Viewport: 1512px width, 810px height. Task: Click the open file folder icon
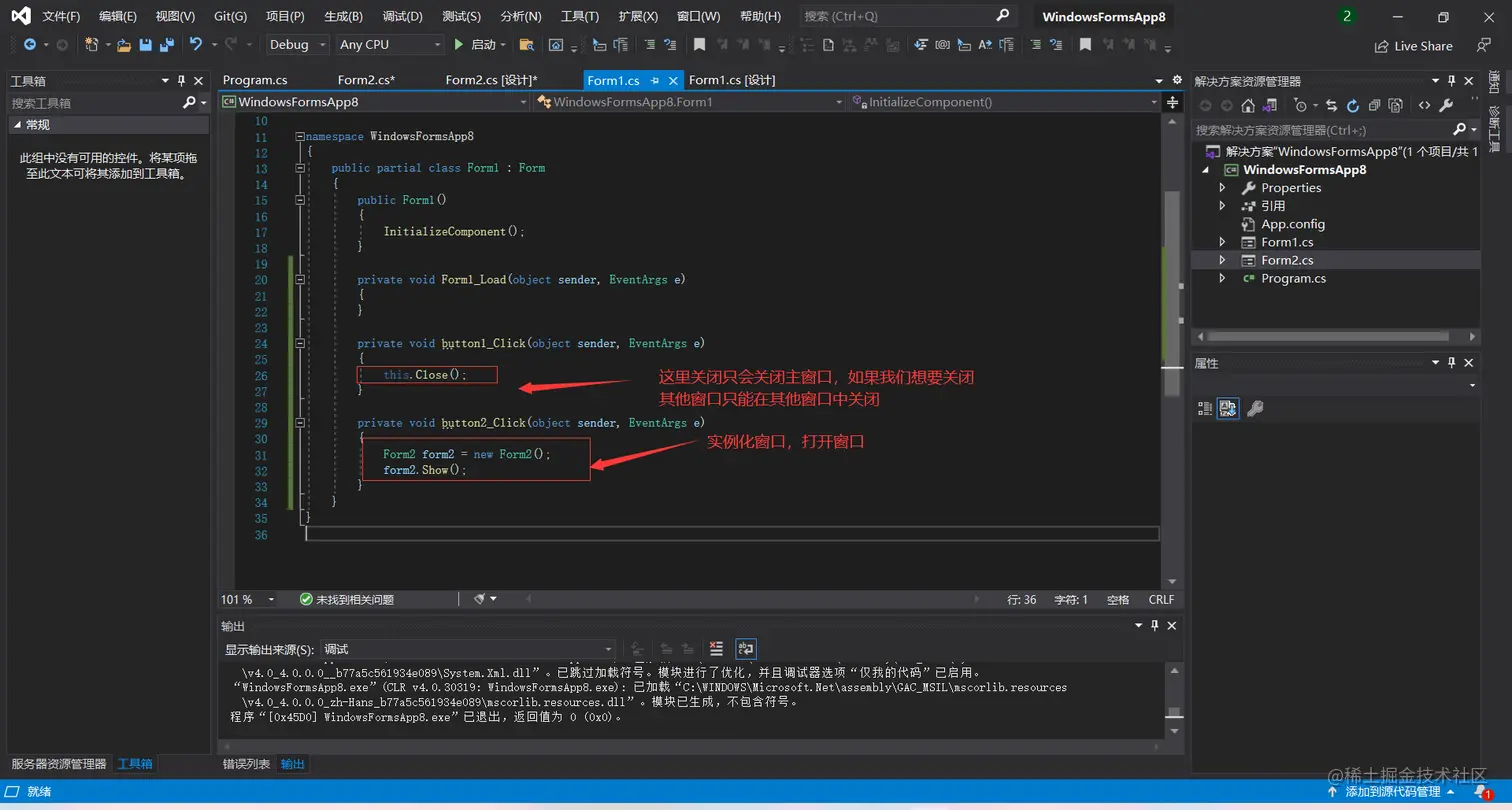[x=124, y=45]
